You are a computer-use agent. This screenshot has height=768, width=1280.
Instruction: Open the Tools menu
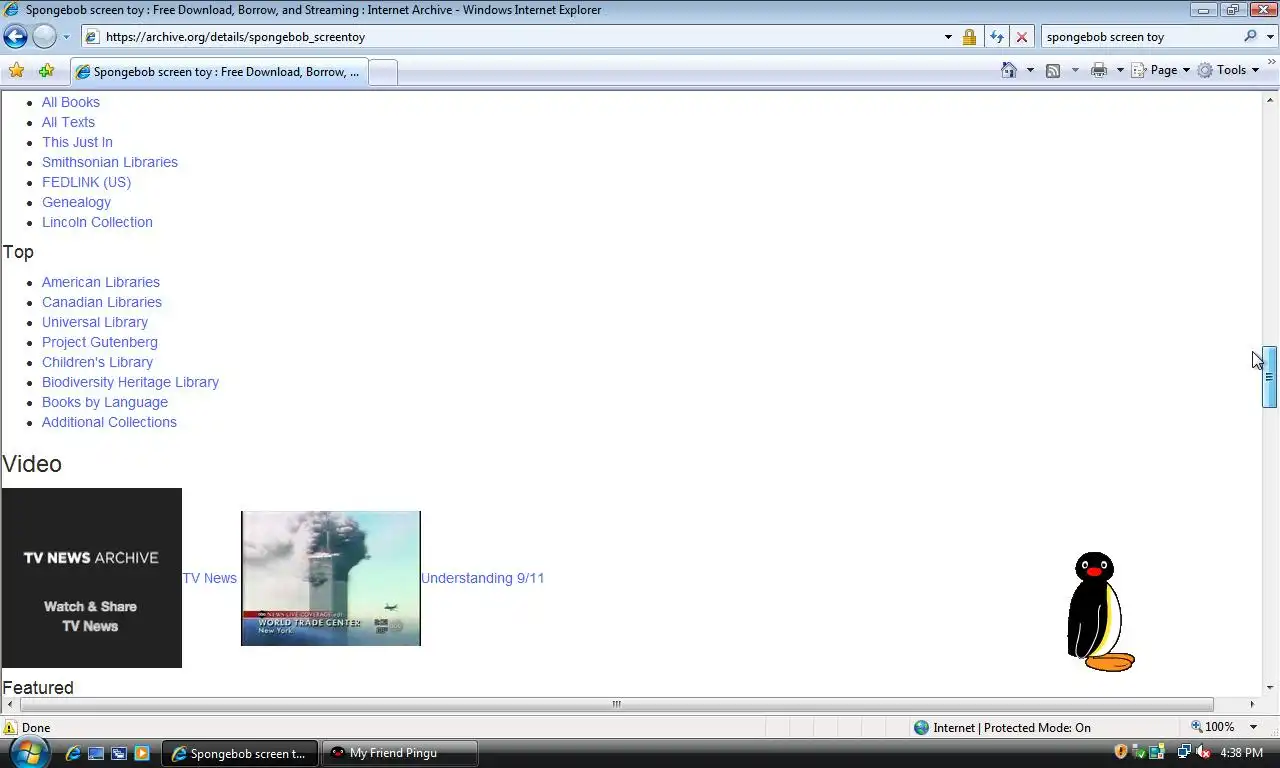coord(1229,70)
